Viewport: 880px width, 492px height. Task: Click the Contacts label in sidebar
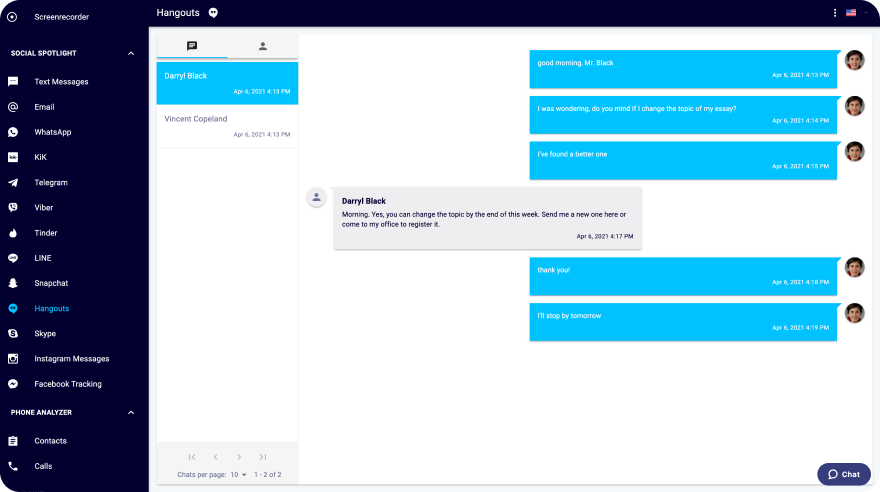51,441
